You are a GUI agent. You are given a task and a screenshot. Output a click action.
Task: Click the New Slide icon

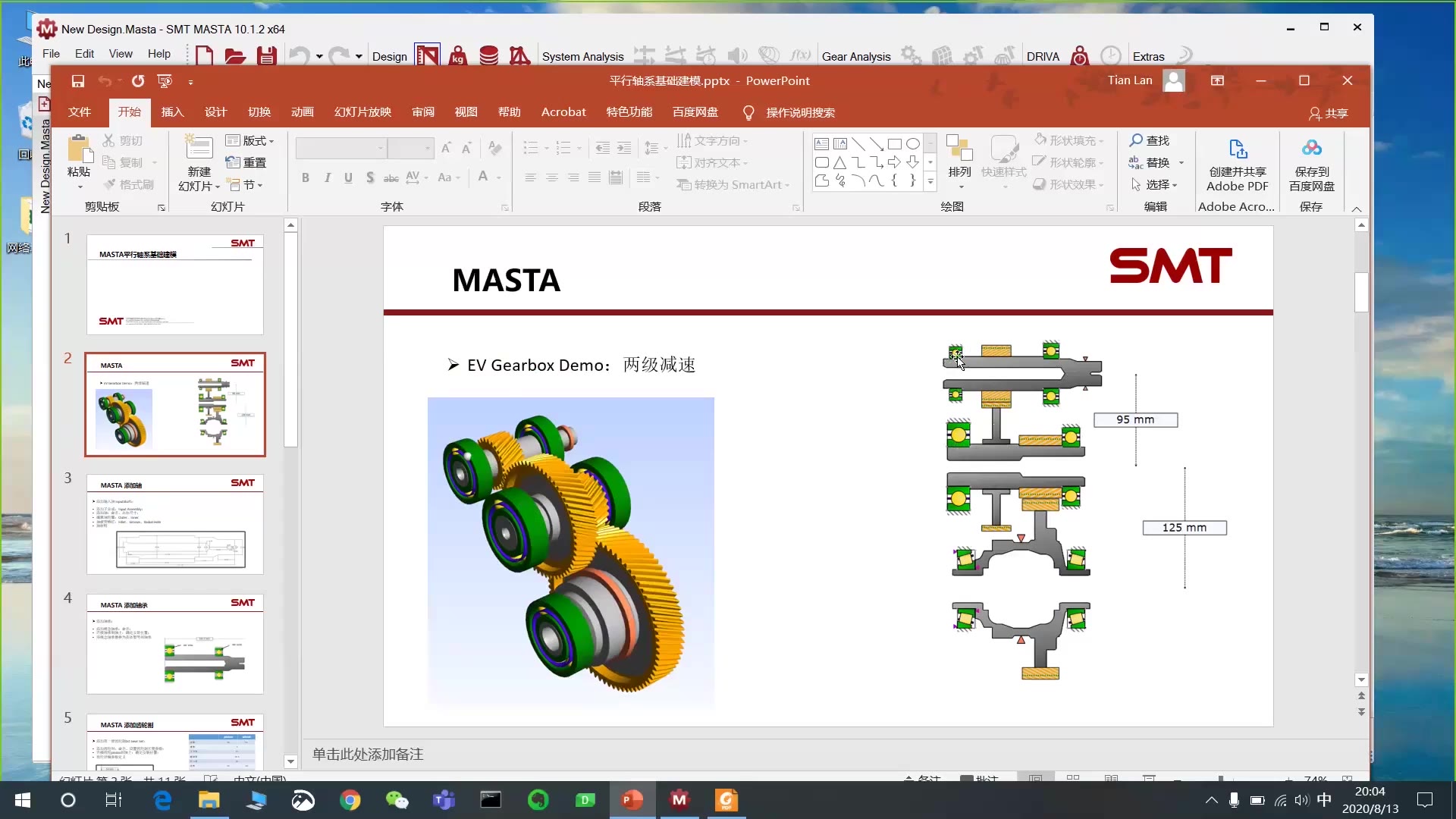pos(199,148)
